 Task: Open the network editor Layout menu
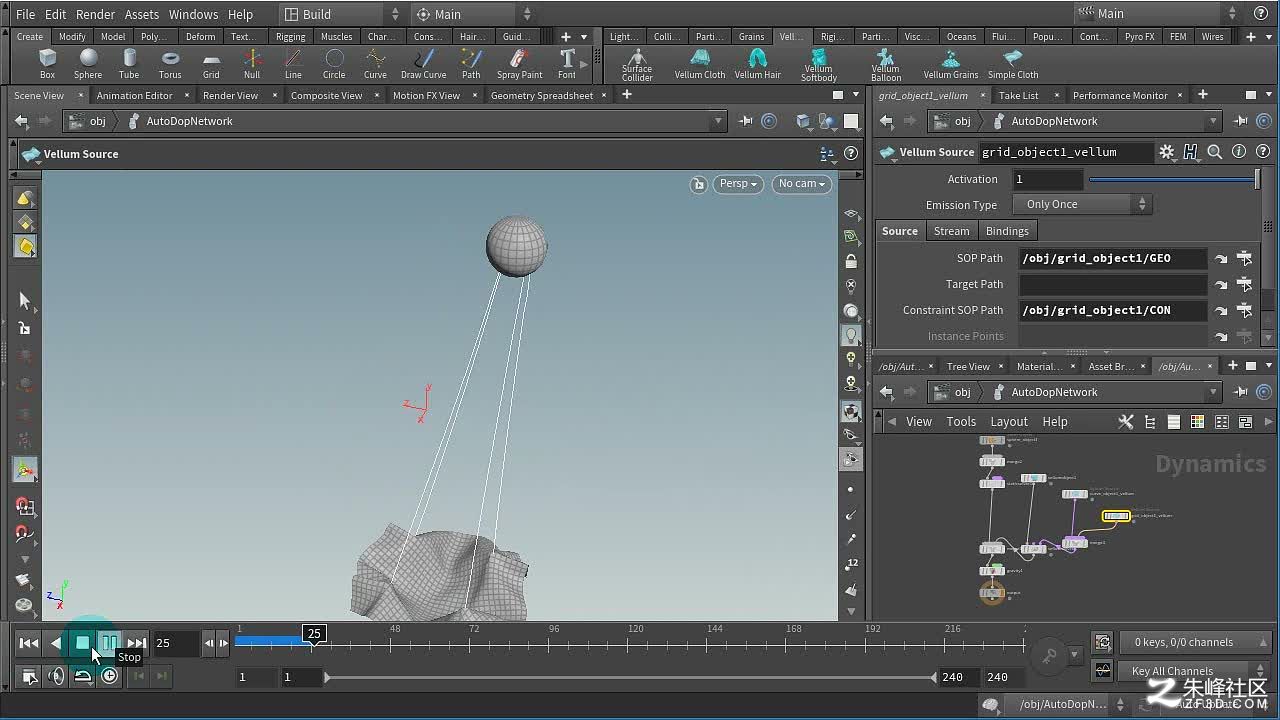pos(1008,422)
